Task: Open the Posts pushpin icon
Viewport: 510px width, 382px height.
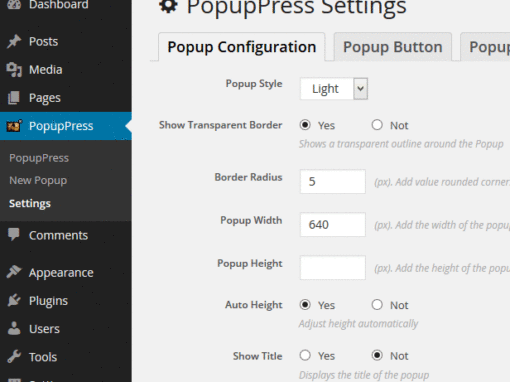Action: [x=14, y=42]
